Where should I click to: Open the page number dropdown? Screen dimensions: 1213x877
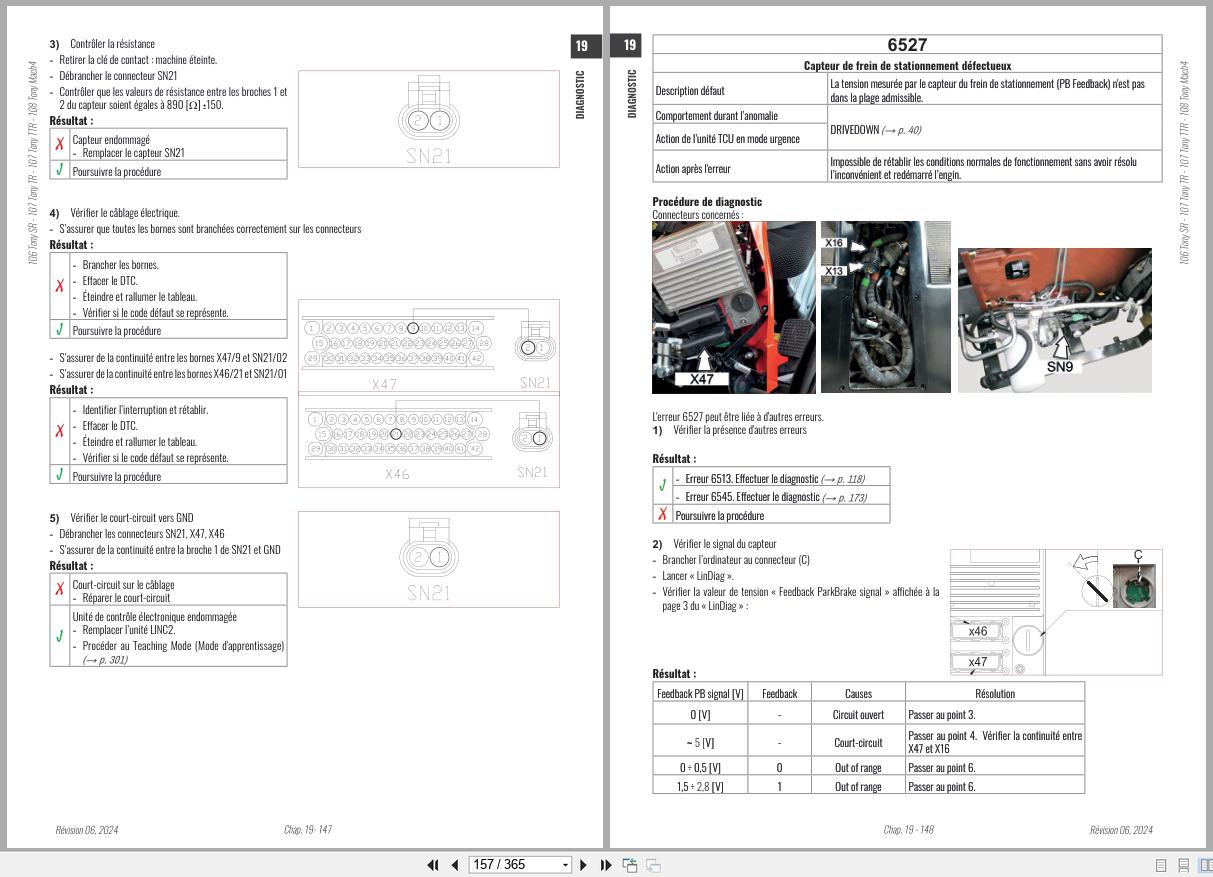(x=565, y=864)
